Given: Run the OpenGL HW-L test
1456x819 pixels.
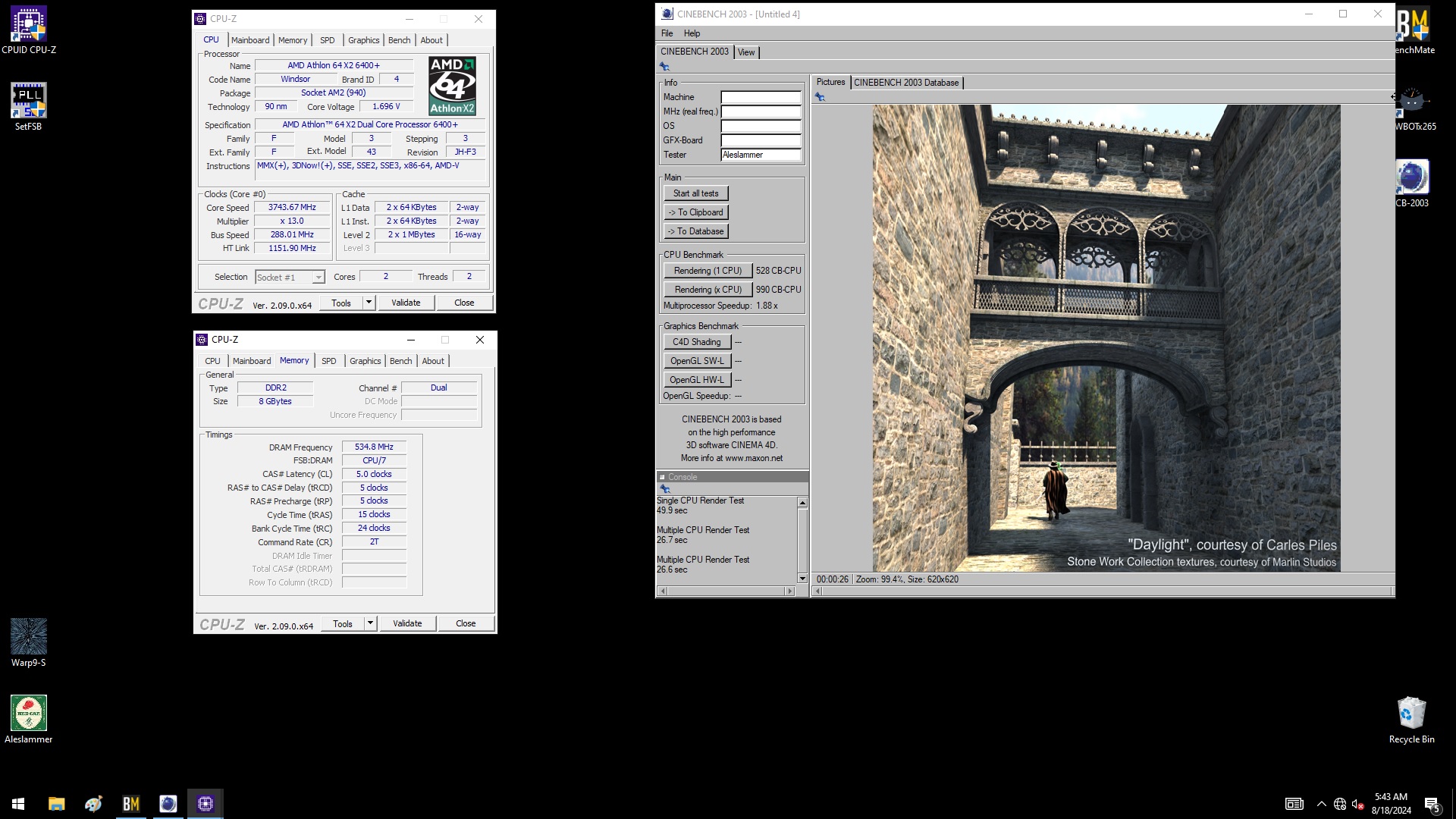Looking at the screenshot, I should click(697, 380).
